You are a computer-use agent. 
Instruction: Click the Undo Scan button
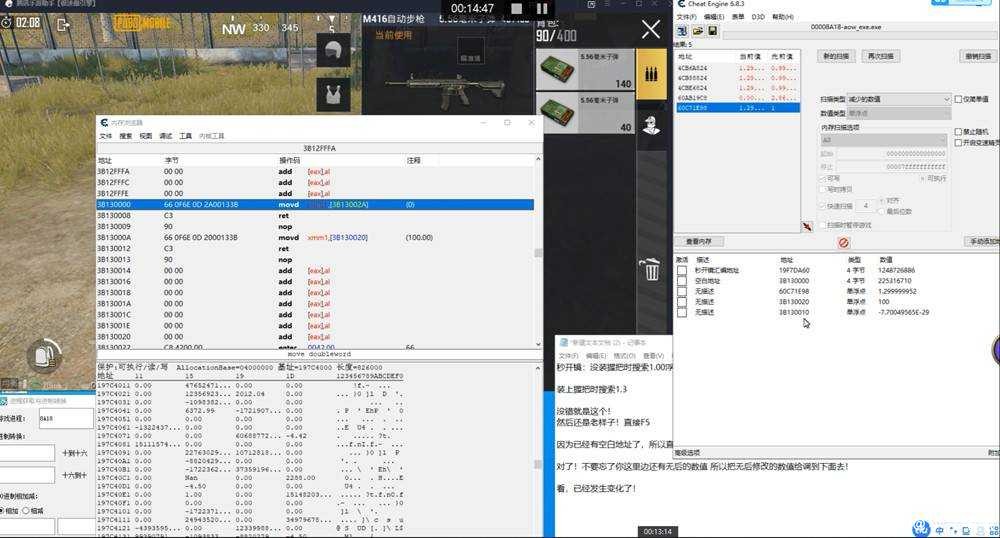pos(978,56)
